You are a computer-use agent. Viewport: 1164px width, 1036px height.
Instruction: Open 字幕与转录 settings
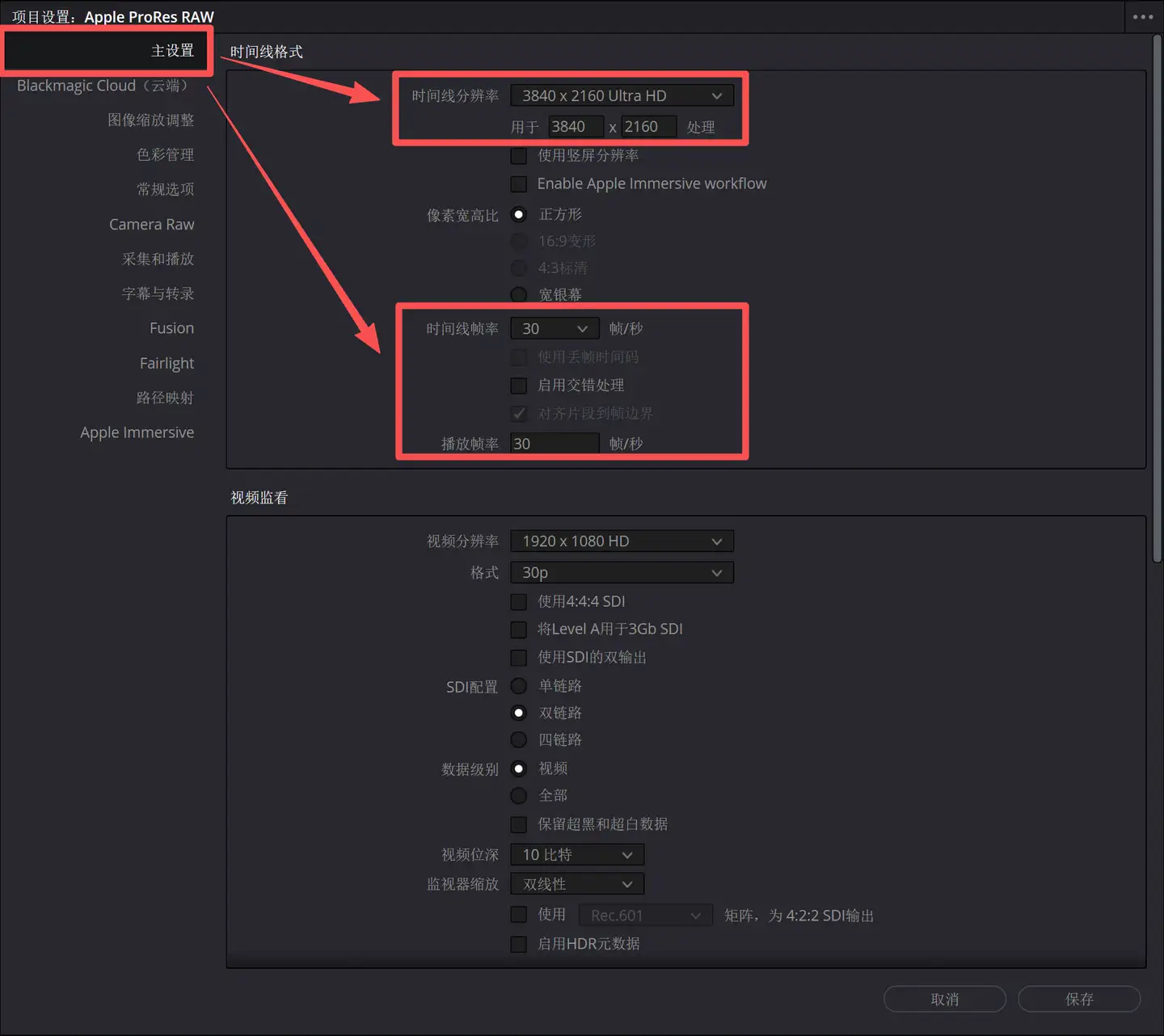pyautogui.click(x=158, y=294)
